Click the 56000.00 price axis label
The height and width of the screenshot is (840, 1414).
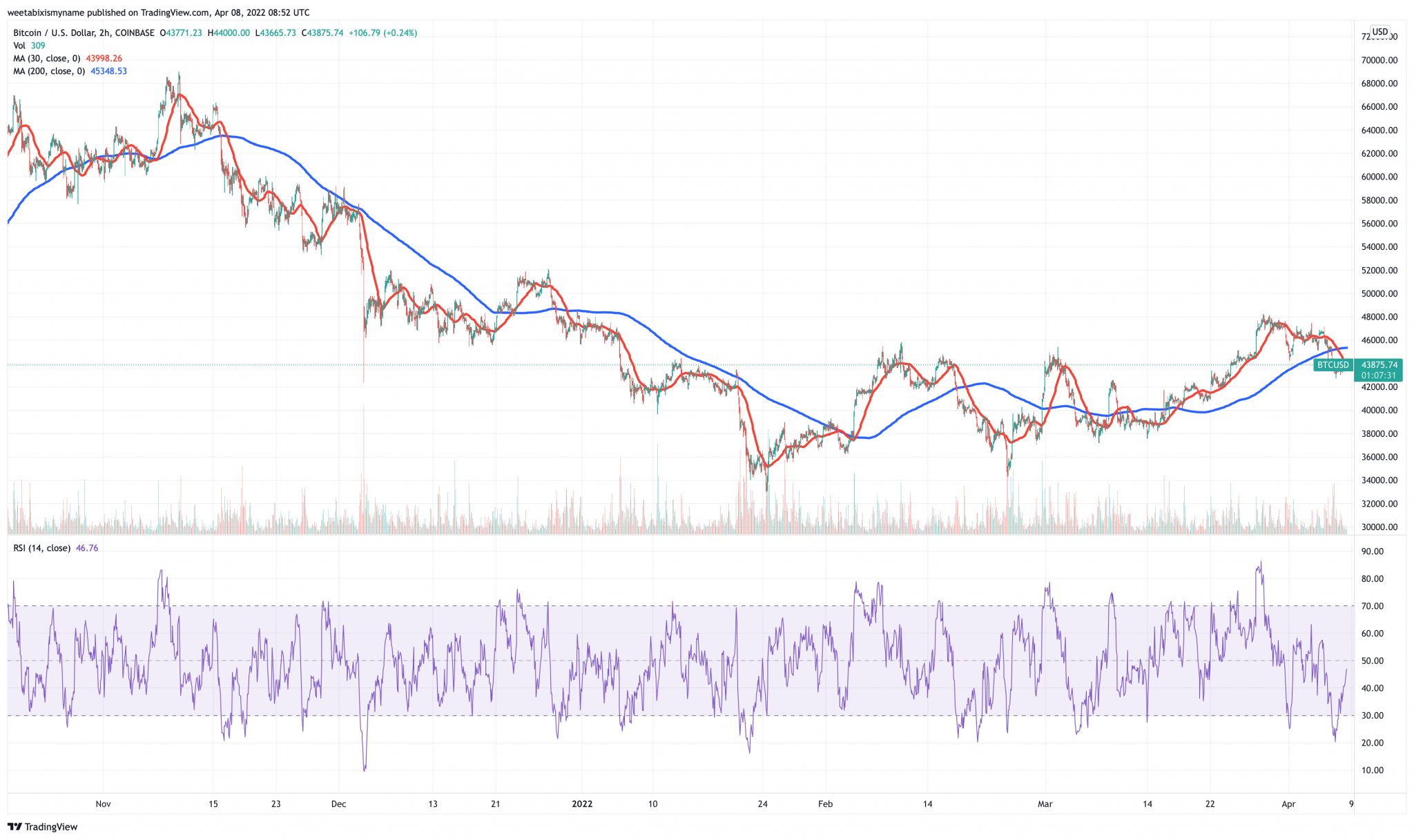coord(1379,224)
